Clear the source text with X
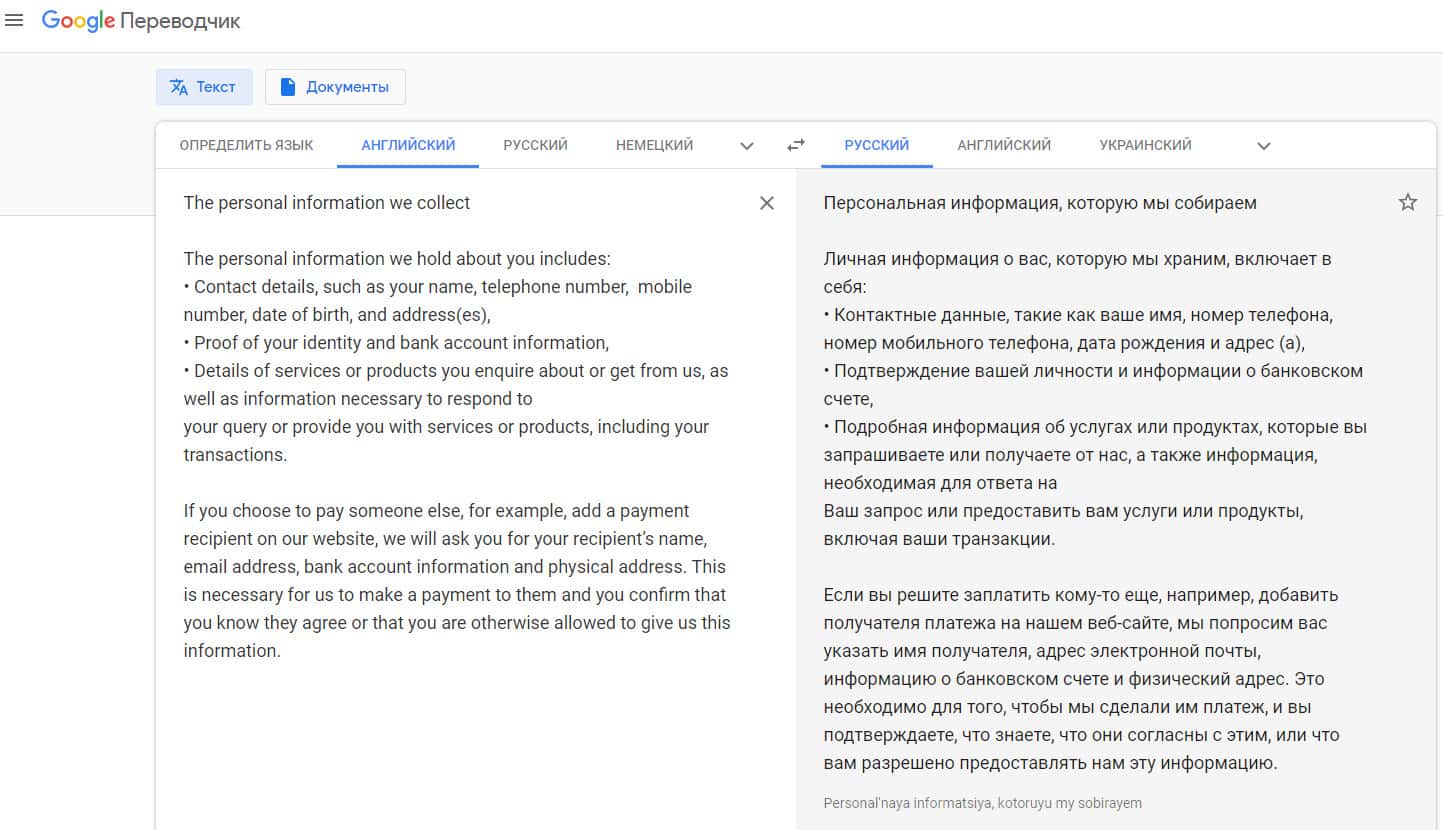The height and width of the screenshot is (830, 1443). [767, 203]
